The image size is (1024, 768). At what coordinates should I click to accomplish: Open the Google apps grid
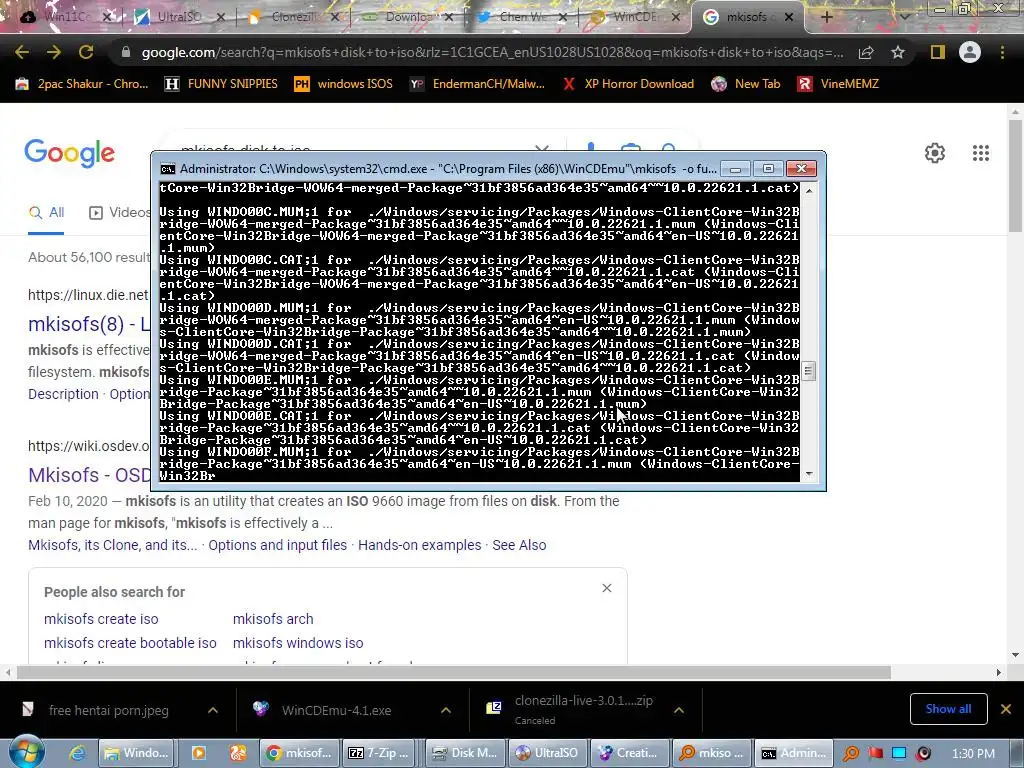click(980, 153)
